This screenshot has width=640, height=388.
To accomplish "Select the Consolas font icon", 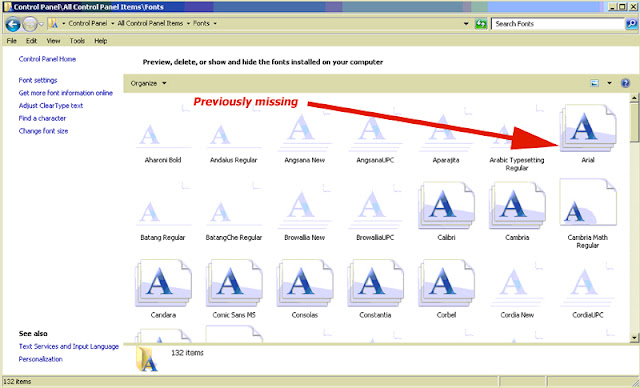I will pos(304,283).
